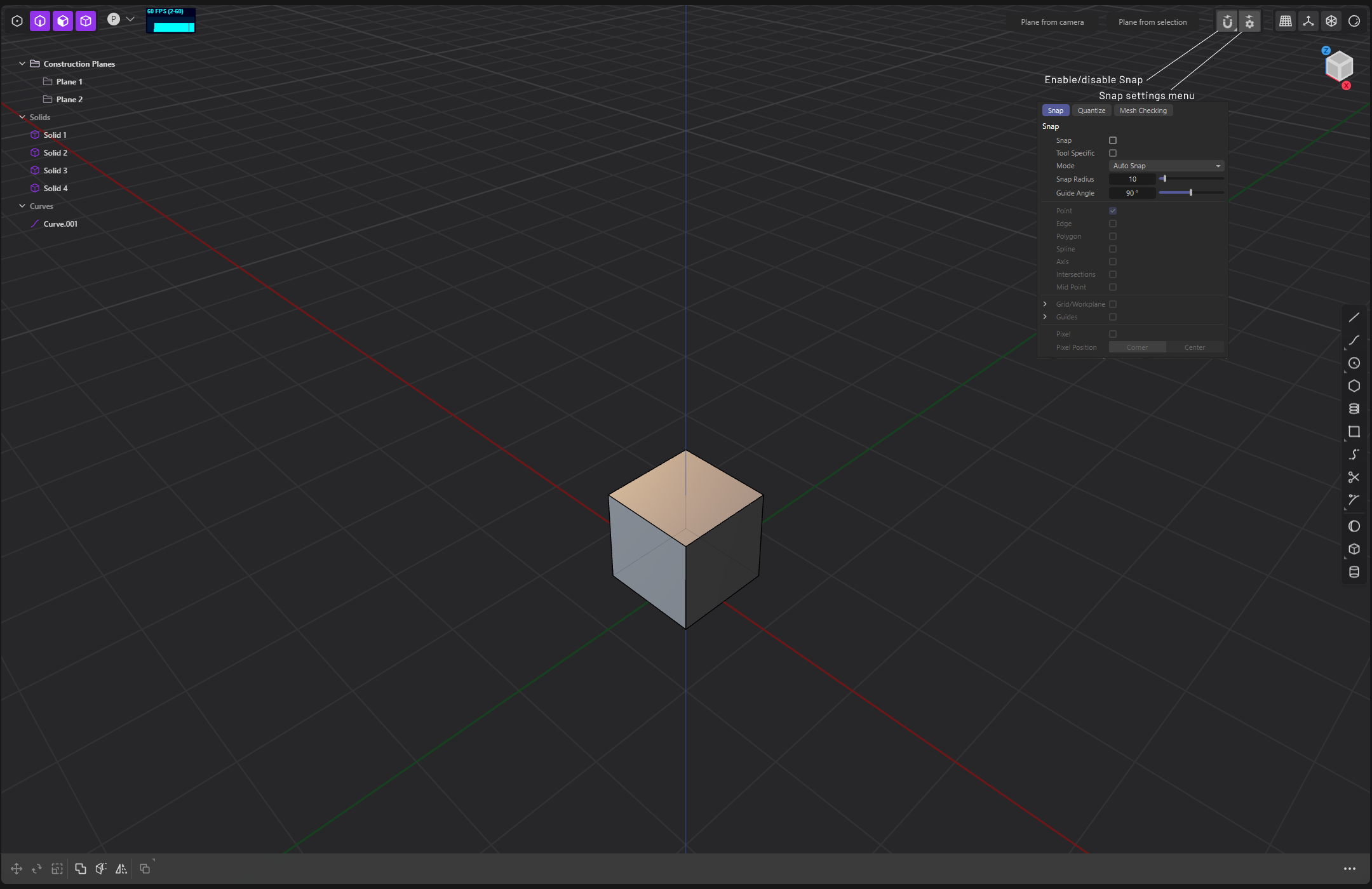Open the Mesh Checking tab
The height and width of the screenshot is (889, 1372).
1143,110
